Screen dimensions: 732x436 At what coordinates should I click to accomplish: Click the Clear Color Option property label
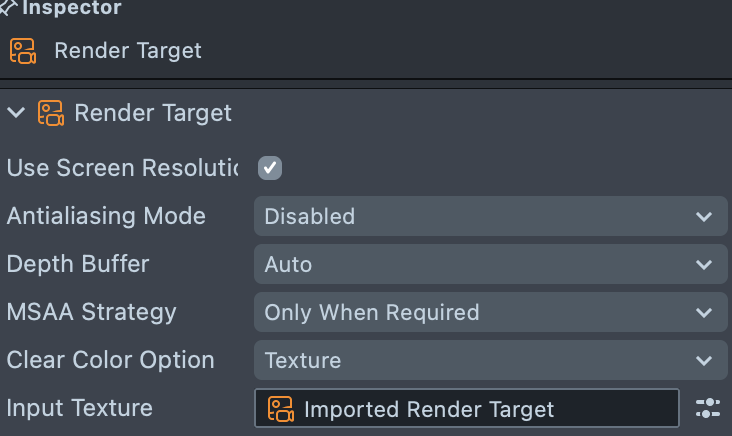pos(110,360)
